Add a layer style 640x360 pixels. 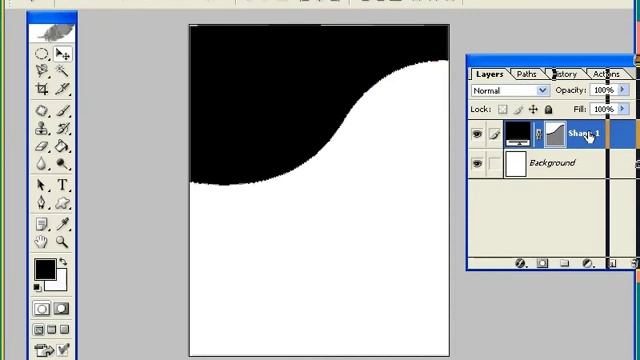coord(520,263)
